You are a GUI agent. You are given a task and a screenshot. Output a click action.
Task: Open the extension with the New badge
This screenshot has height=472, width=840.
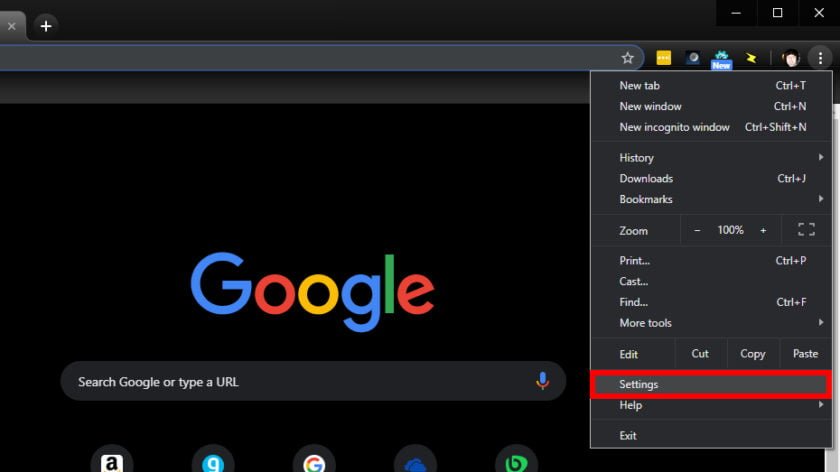pos(721,58)
